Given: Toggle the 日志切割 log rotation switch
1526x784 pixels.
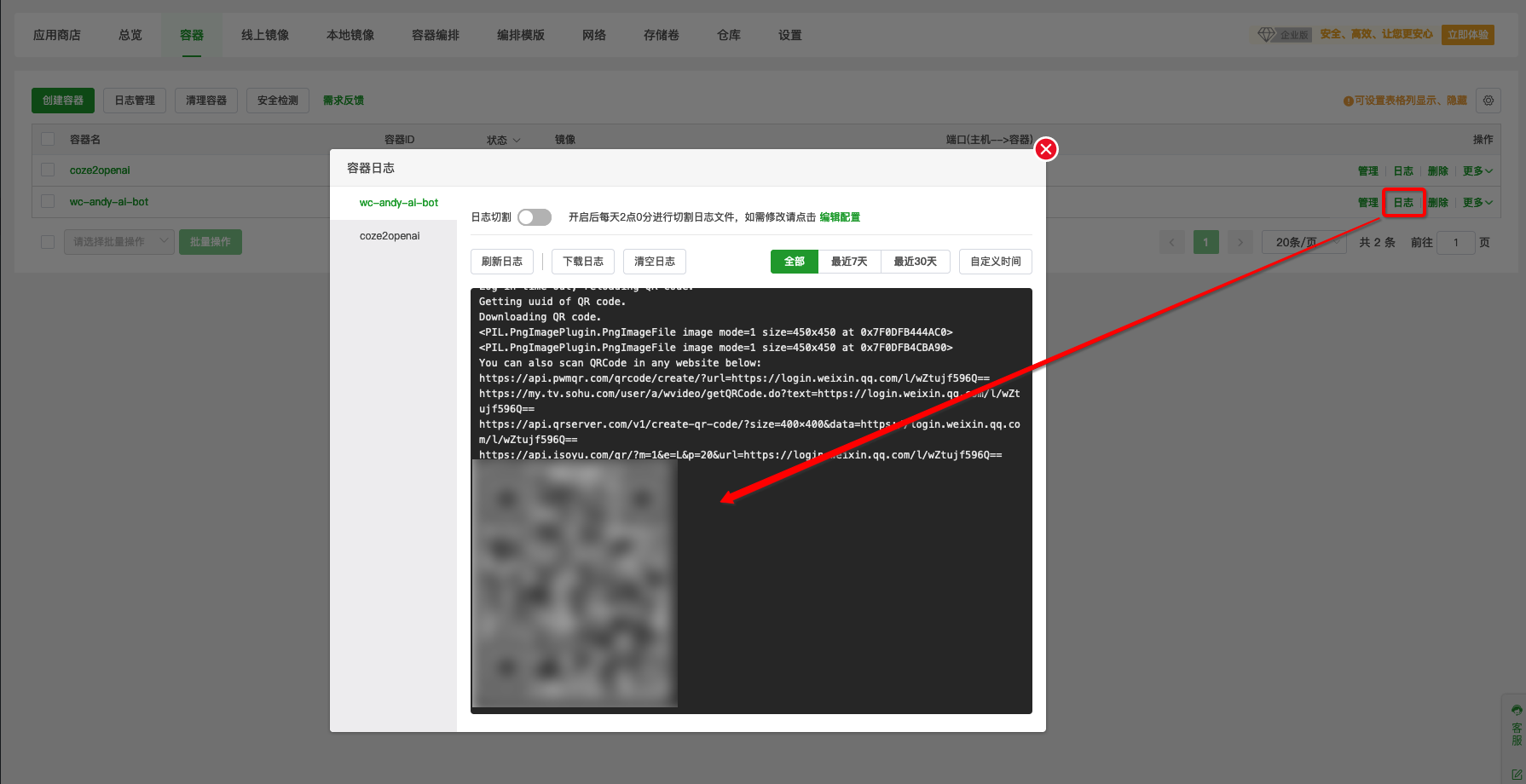Looking at the screenshot, I should pyautogui.click(x=535, y=217).
